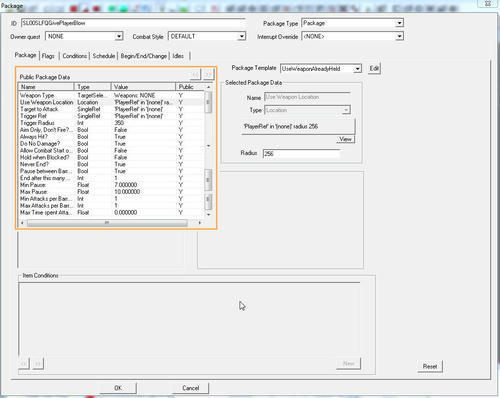This screenshot has width=500, height=398.
Task: Click the horizontal scrollbar thumb in data list
Action: (107, 223)
